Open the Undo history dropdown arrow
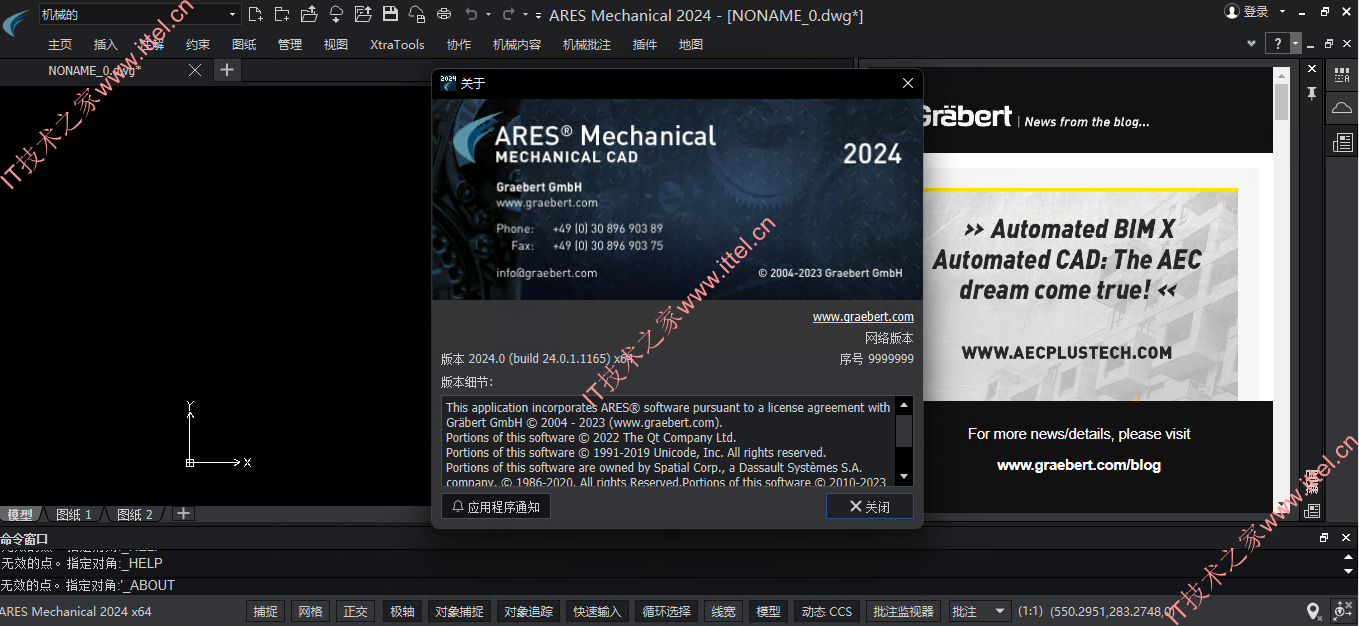This screenshot has height=626, width=1359. click(x=488, y=15)
